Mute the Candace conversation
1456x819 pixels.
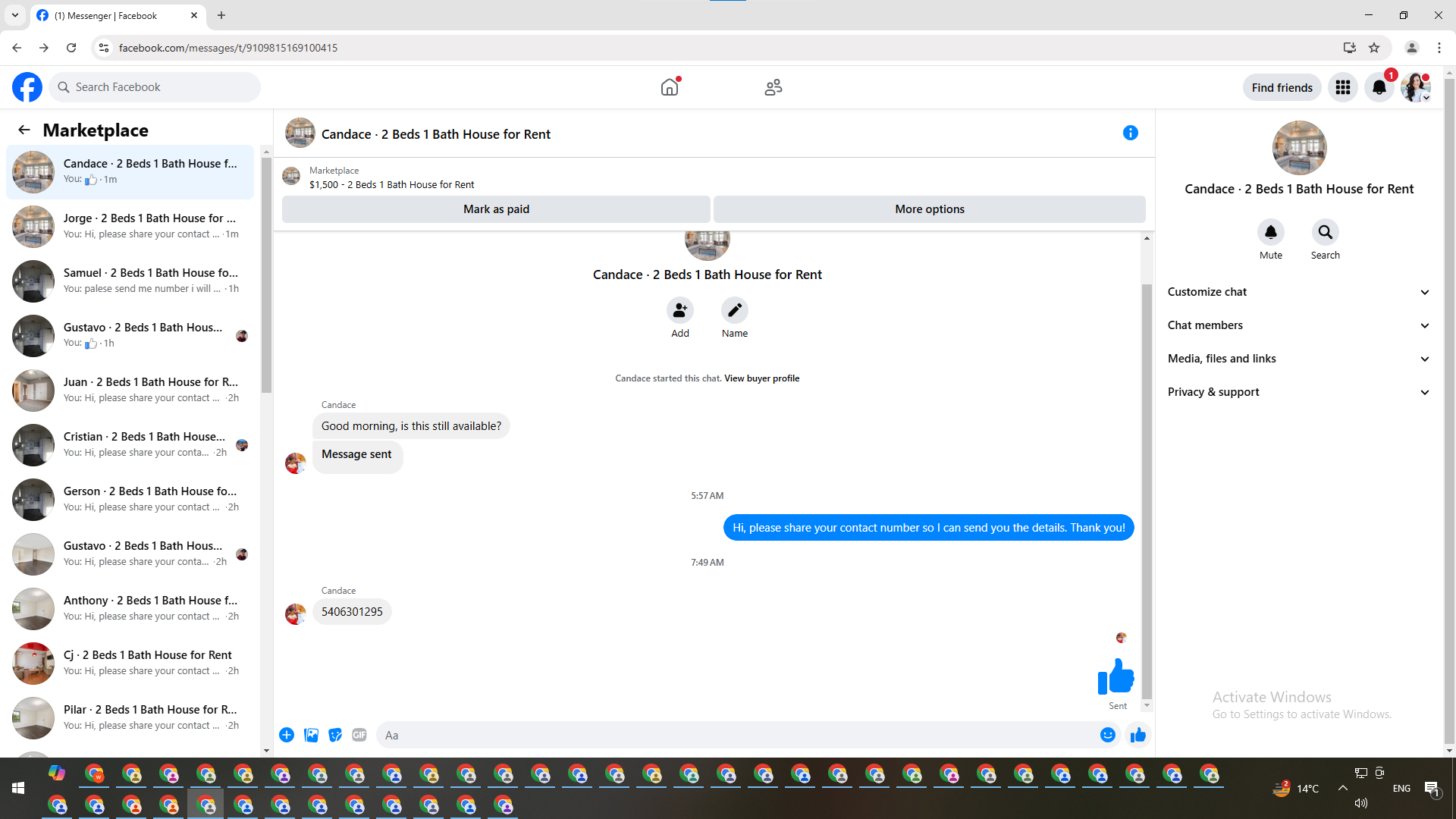click(1271, 232)
